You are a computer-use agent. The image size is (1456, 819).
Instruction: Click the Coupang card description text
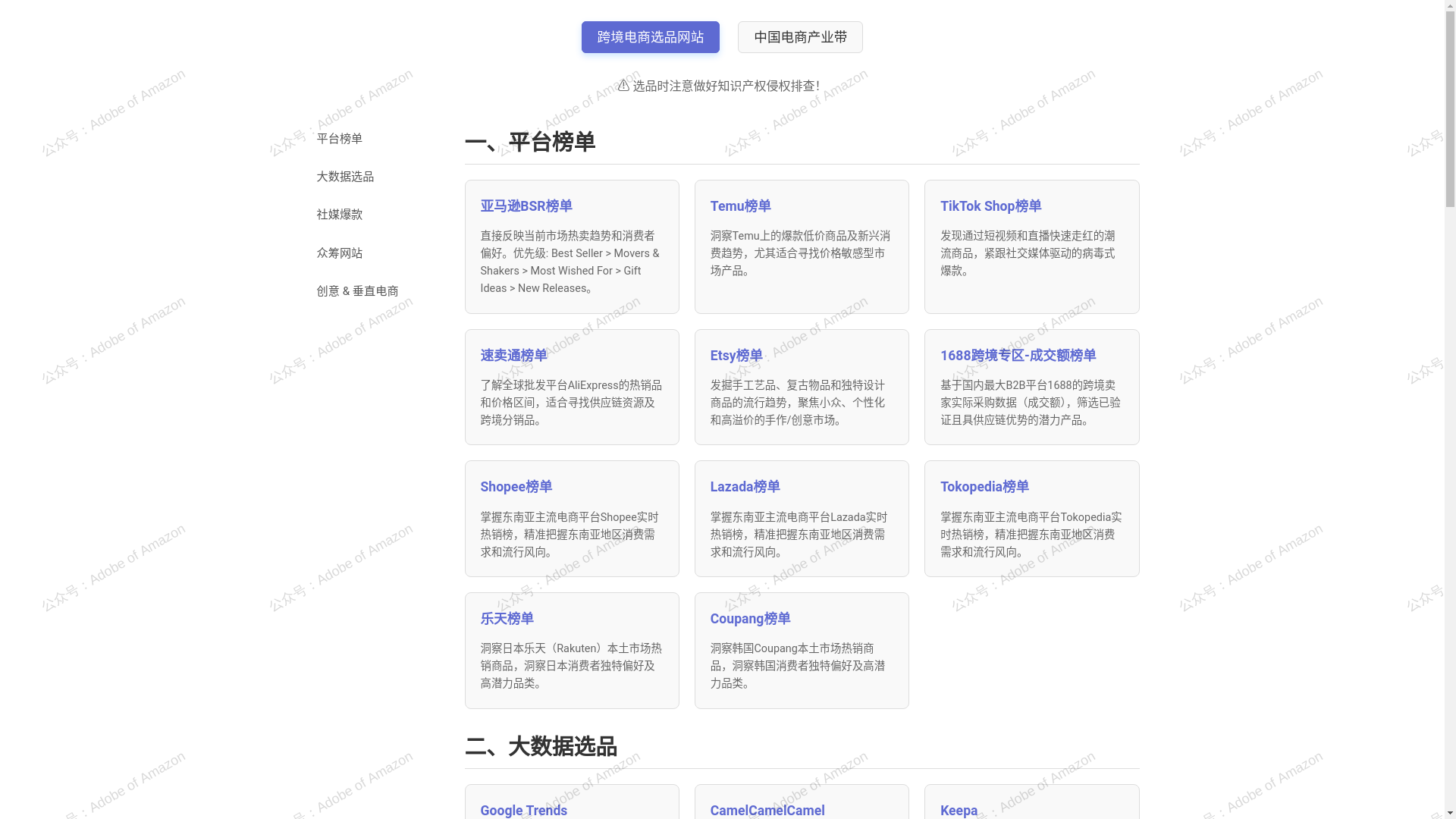tap(798, 666)
